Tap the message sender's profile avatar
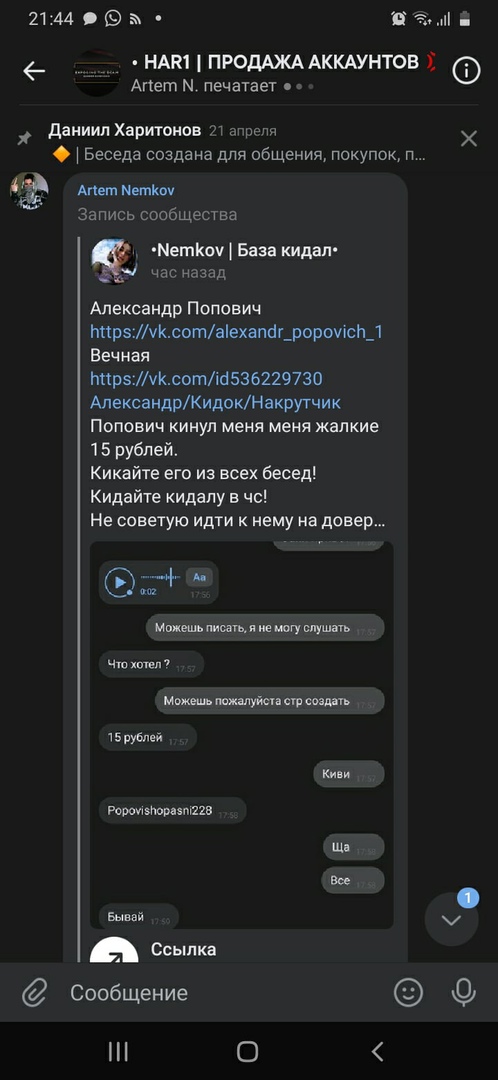 [29, 191]
